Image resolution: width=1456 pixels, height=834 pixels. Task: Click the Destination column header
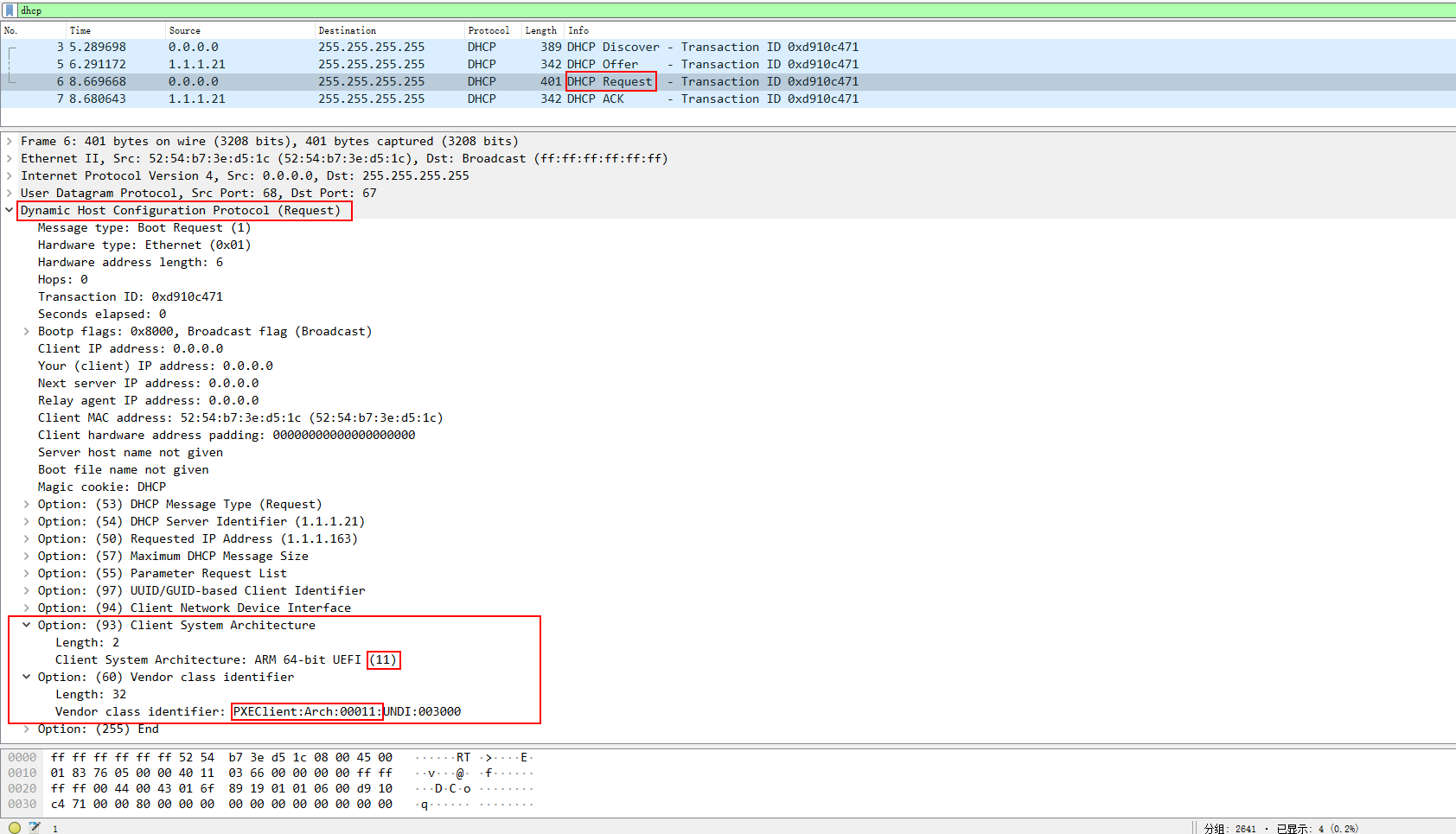point(347,30)
